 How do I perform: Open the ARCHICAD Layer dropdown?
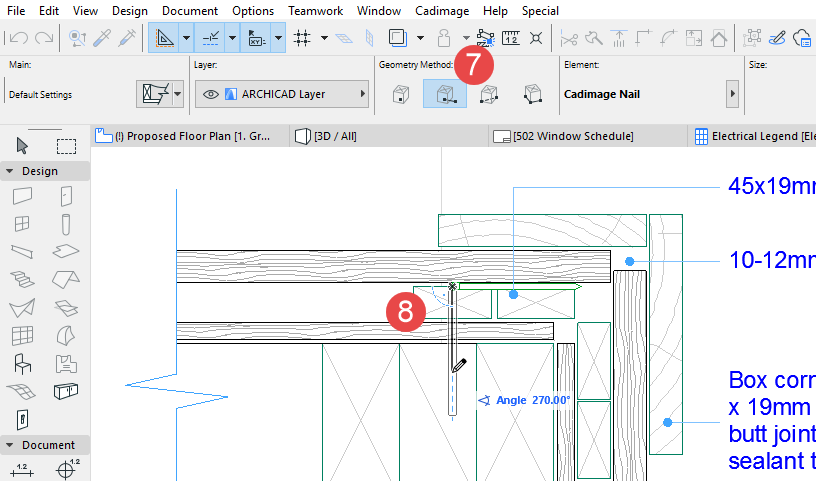[x=281, y=95]
